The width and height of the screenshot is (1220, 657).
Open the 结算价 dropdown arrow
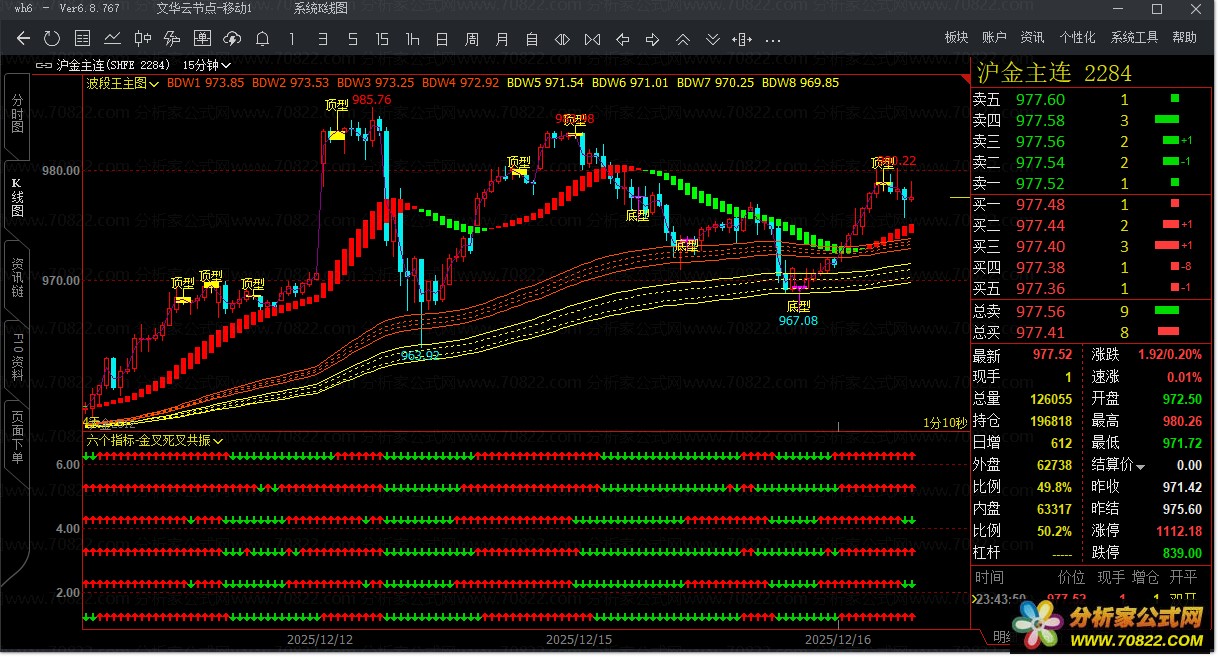(1140, 467)
